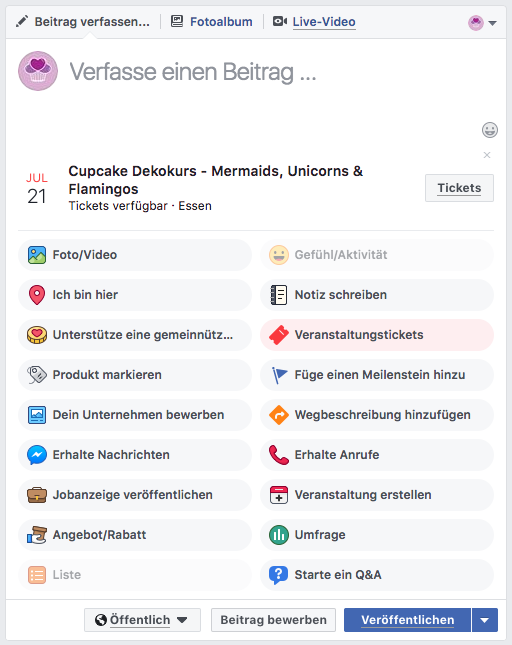
Task: Click the question mark Q&A icon
Action: click(x=278, y=575)
